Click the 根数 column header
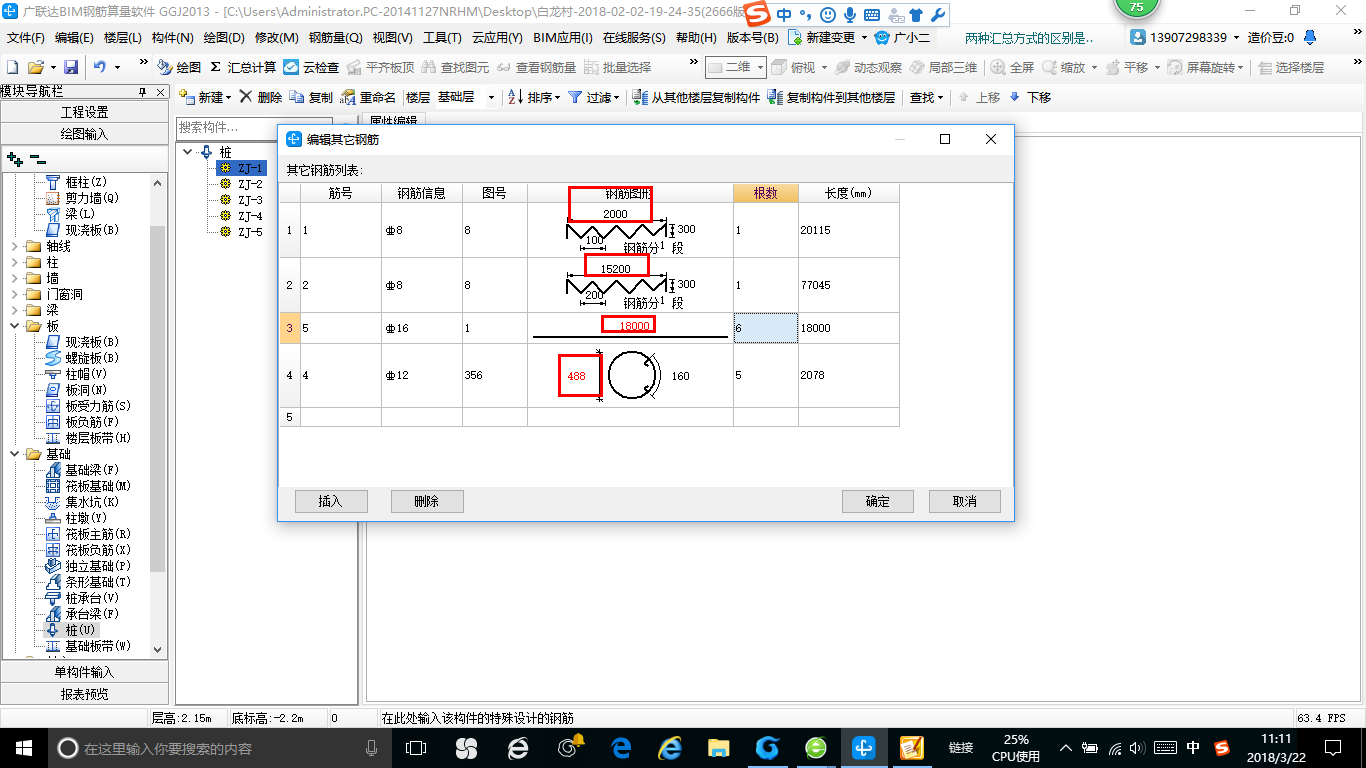 766,193
